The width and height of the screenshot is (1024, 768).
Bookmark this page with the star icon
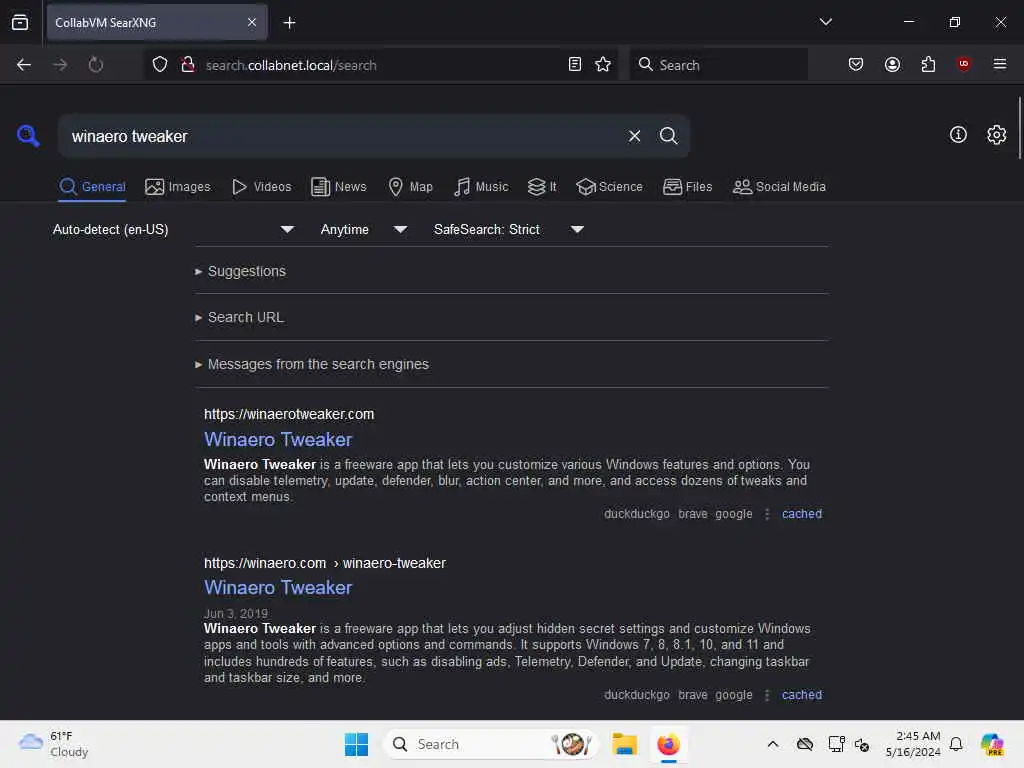(x=603, y=64)
